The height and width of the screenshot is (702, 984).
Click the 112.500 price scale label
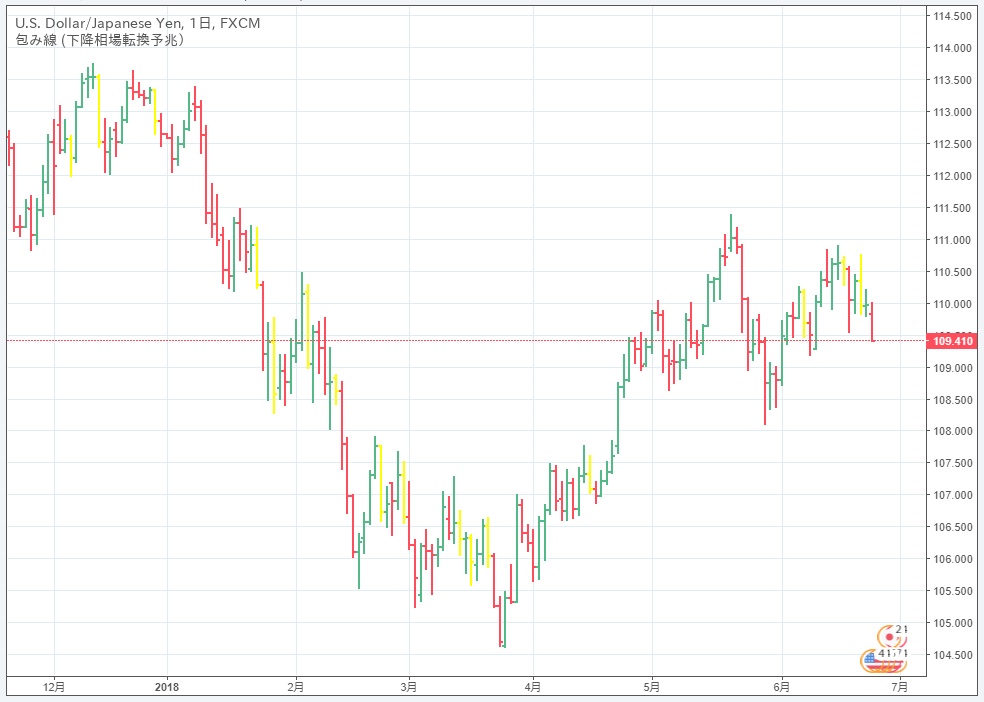click(x=952, y=144)
